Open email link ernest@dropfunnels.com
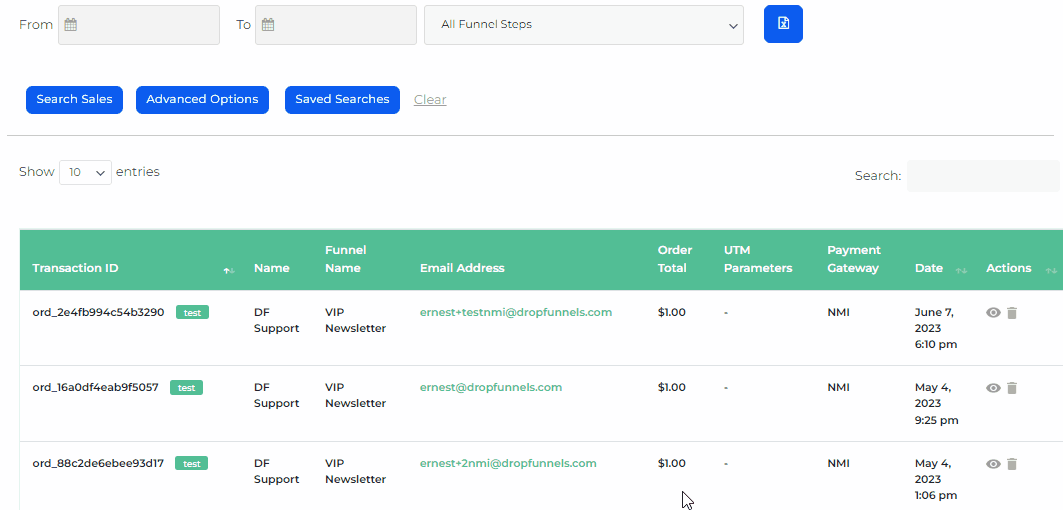The image size is (1063, 510). [x=491, y=388]
